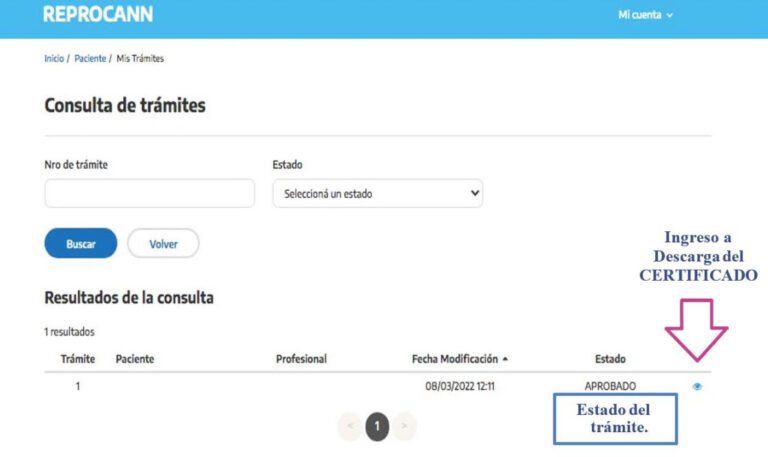
Task: Focus the Nro de trámite input field
Action: coord(150,194)
